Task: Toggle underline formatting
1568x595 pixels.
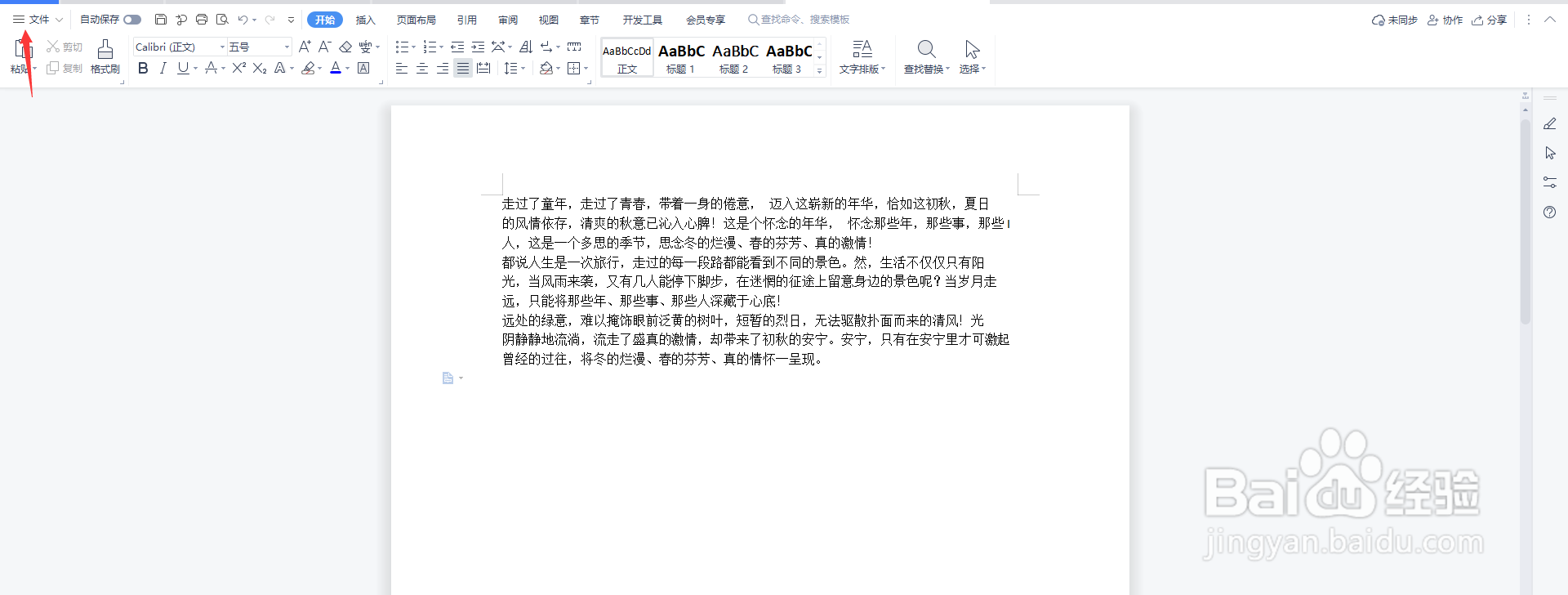Action: tap(183, 68)
